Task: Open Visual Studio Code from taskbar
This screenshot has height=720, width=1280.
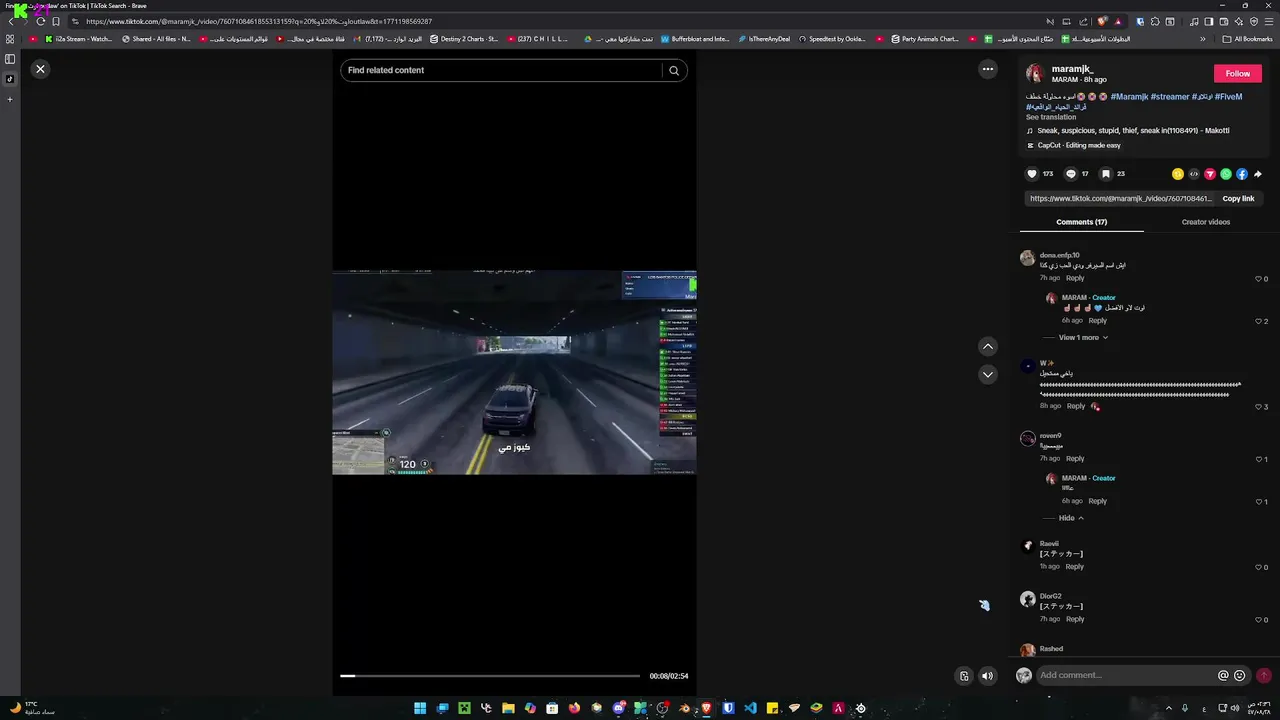Action: point(750,708)
